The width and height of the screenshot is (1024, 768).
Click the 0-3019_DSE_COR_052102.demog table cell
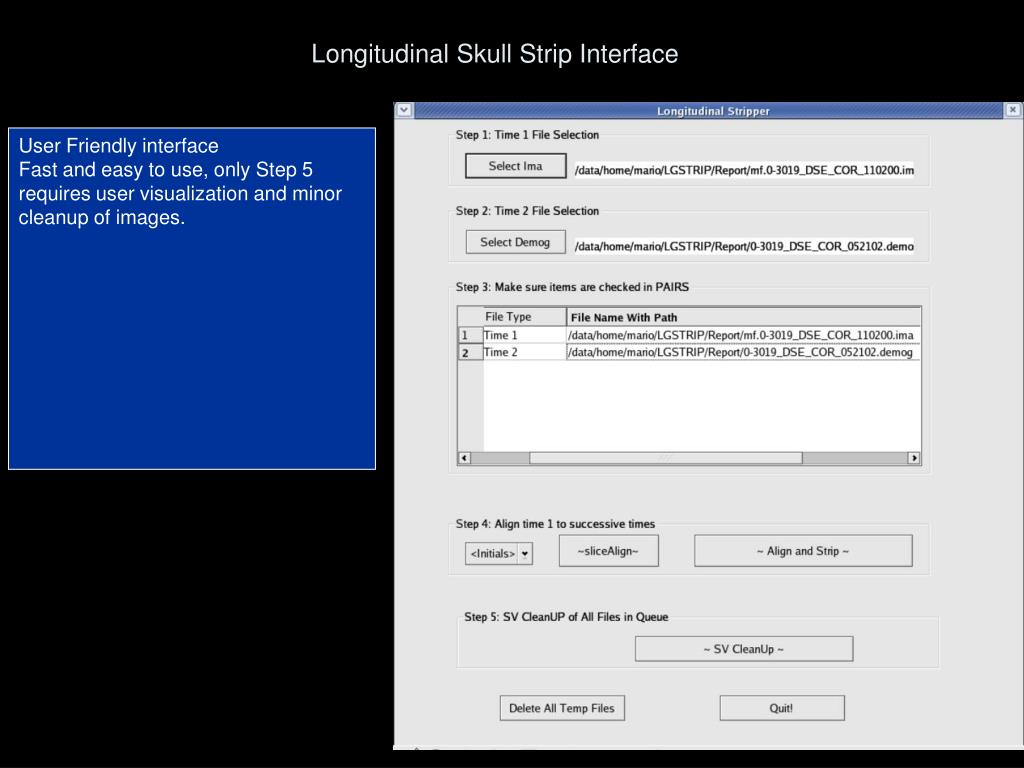point(744,352)
